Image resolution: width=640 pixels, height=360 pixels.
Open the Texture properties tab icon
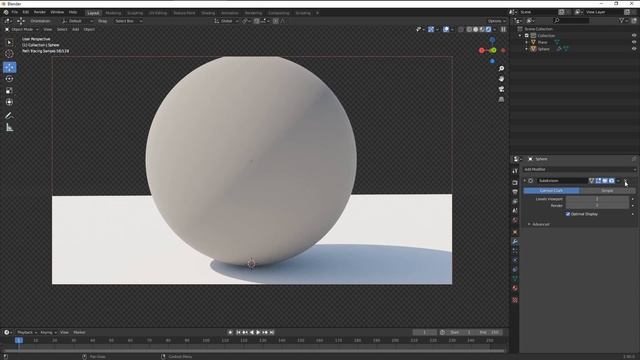tap(515, 300)
